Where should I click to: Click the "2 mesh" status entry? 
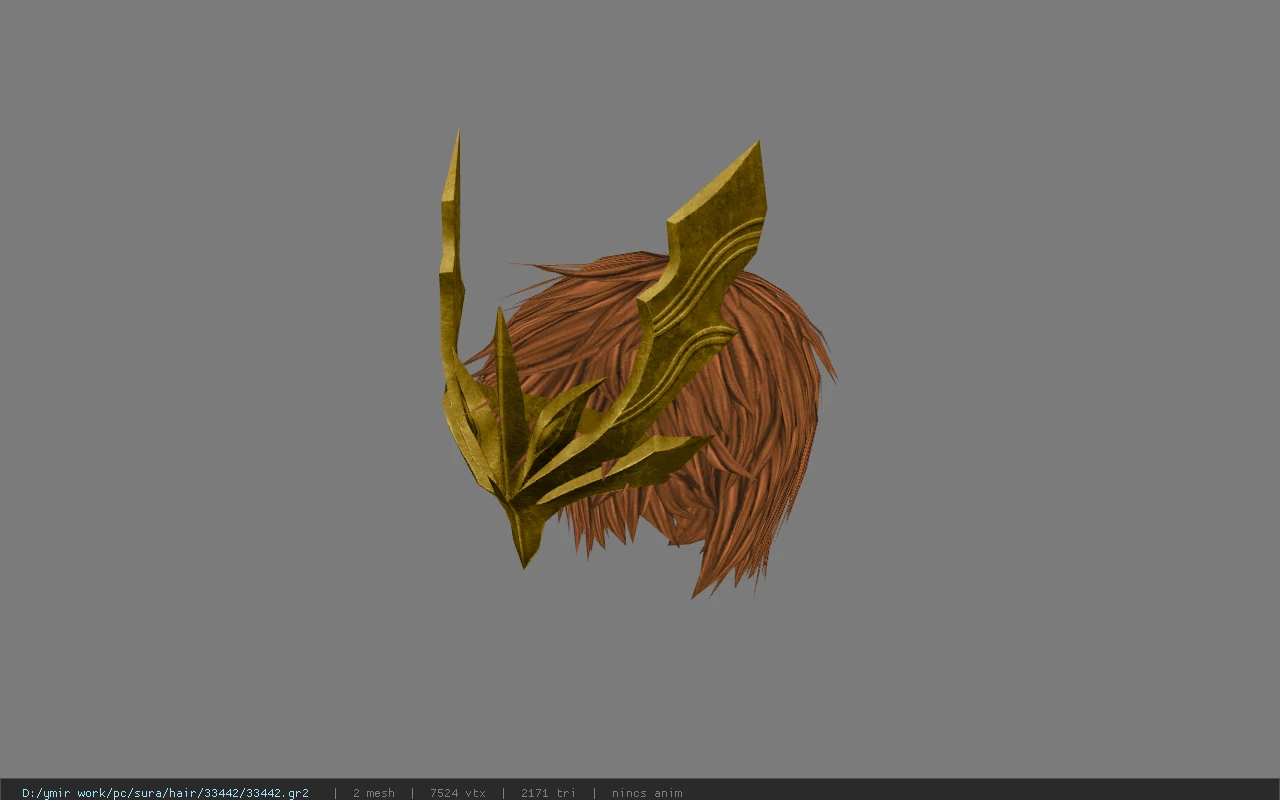373,793
